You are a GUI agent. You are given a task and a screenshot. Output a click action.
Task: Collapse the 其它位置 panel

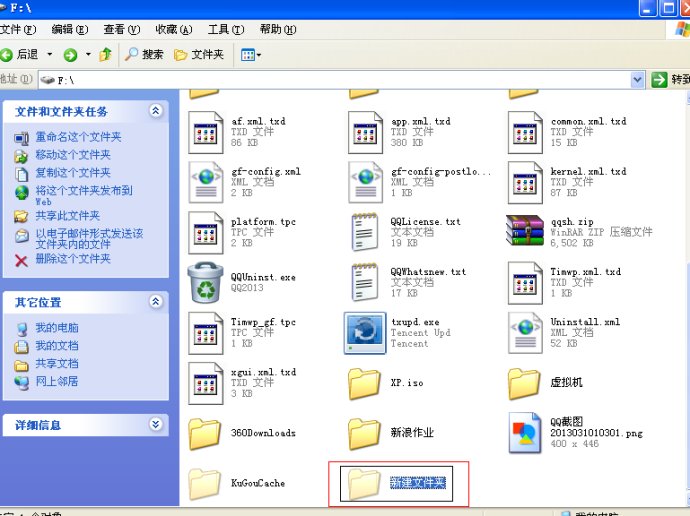(155, 302)
